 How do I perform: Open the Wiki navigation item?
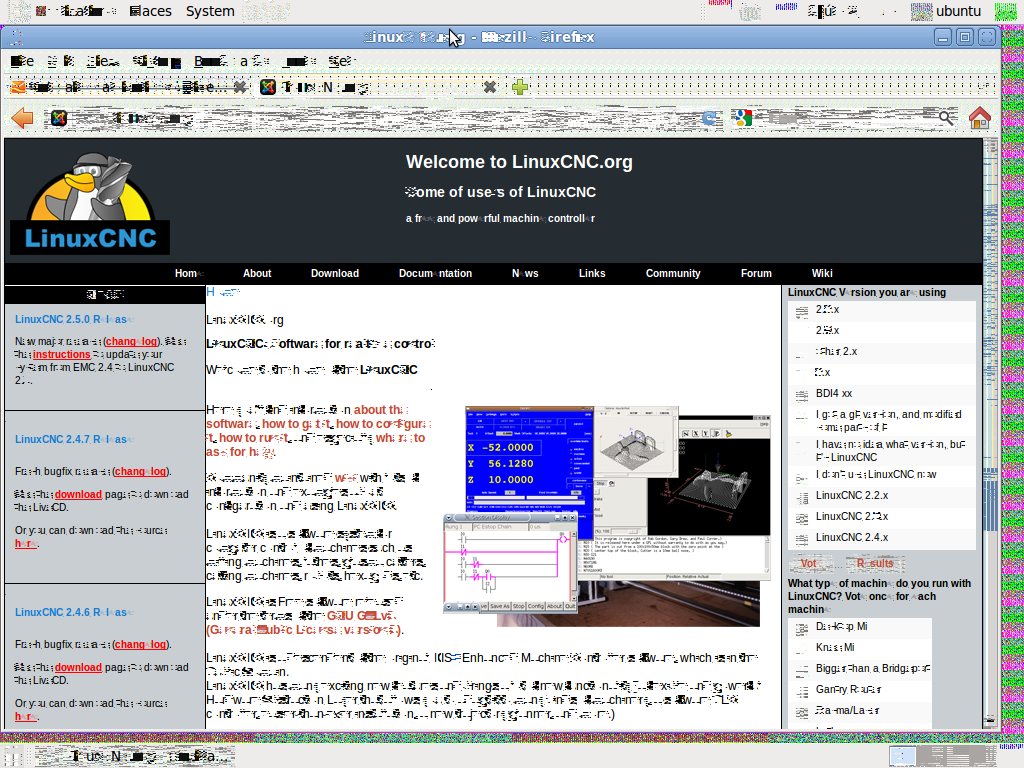tap(822, 274)
